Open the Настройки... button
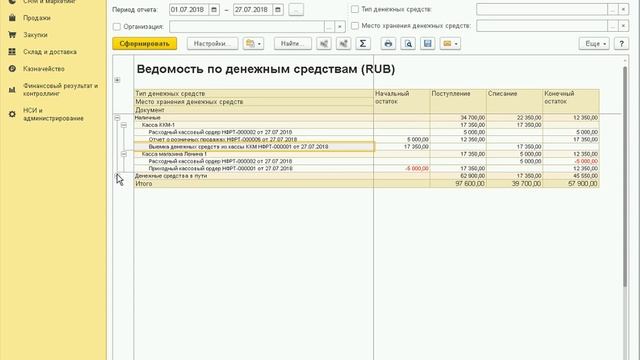 point(212,43)
